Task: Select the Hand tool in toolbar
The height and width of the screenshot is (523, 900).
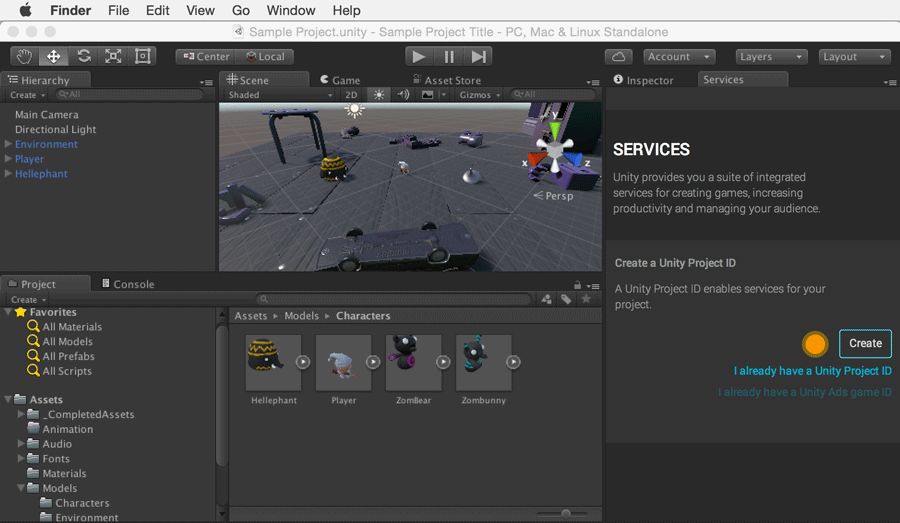Action: [24, 57]
